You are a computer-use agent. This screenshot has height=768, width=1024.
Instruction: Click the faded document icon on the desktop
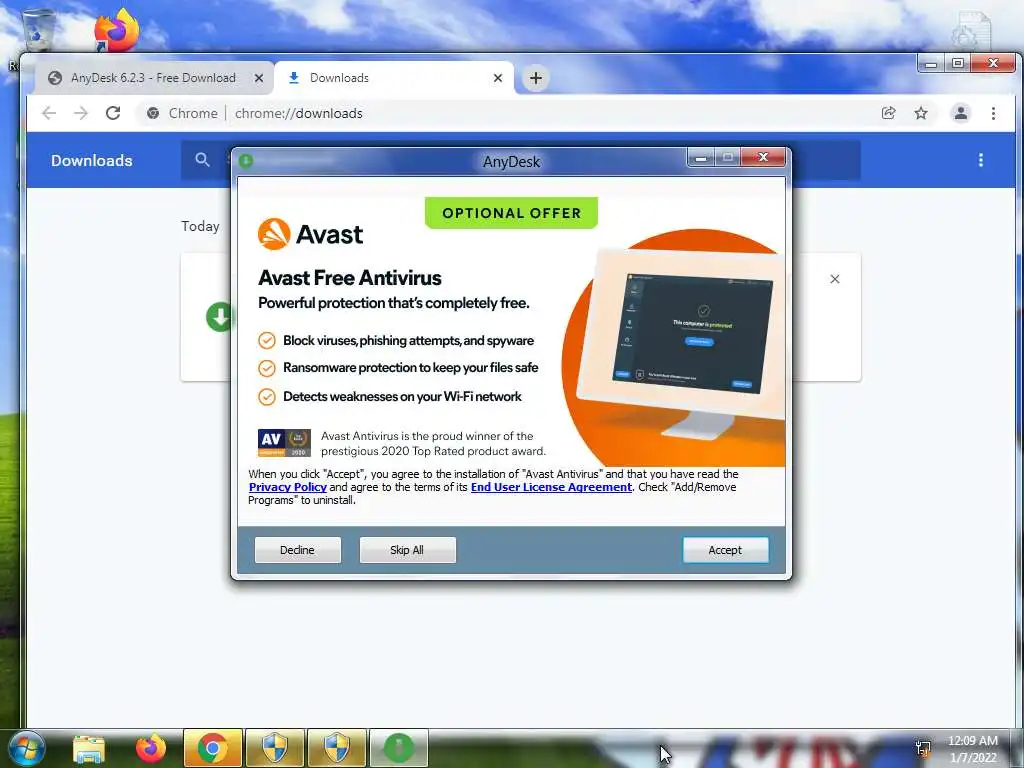[x=971, y=30]
